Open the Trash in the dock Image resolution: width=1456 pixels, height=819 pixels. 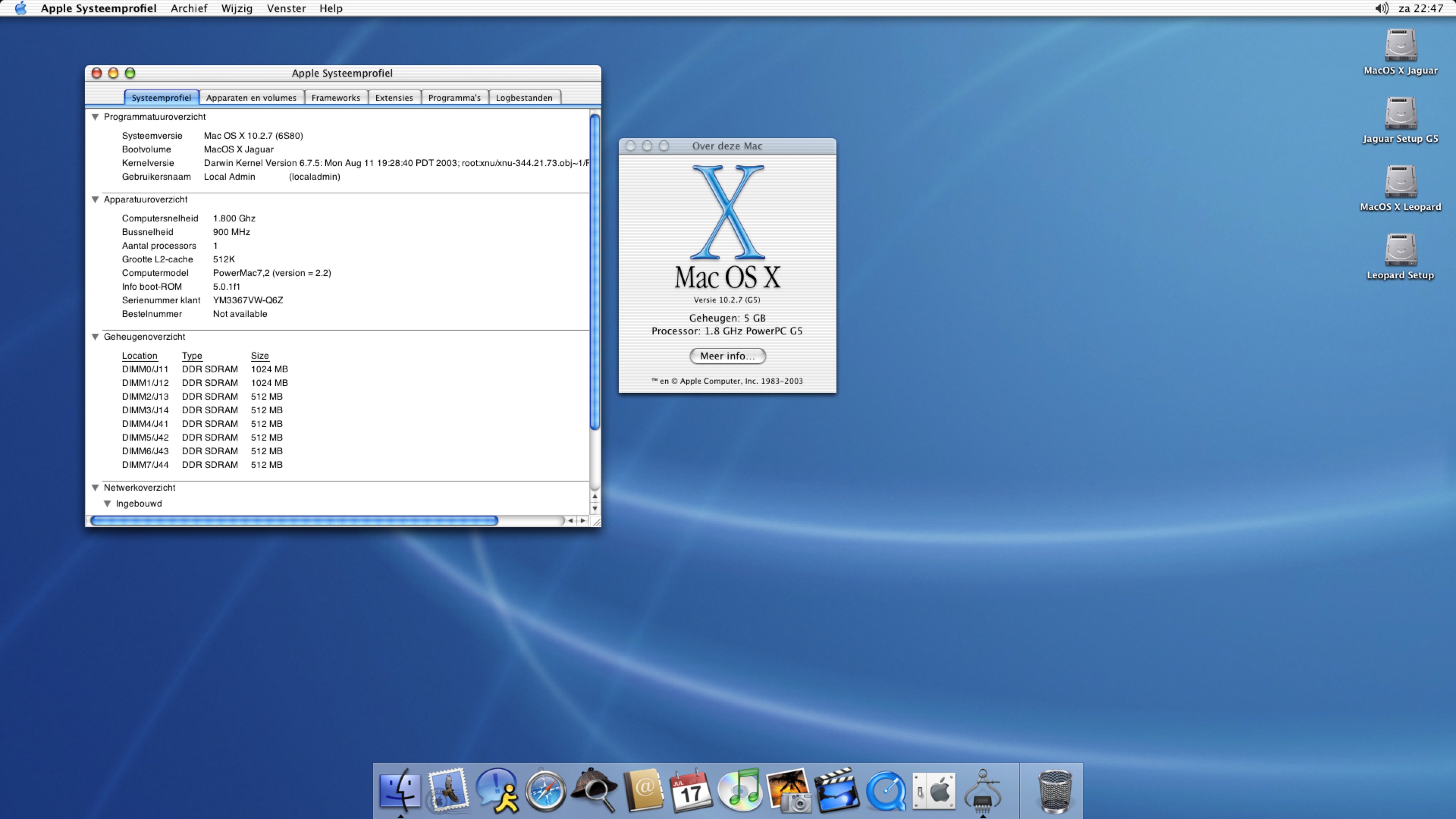[x=1055, y=790]
